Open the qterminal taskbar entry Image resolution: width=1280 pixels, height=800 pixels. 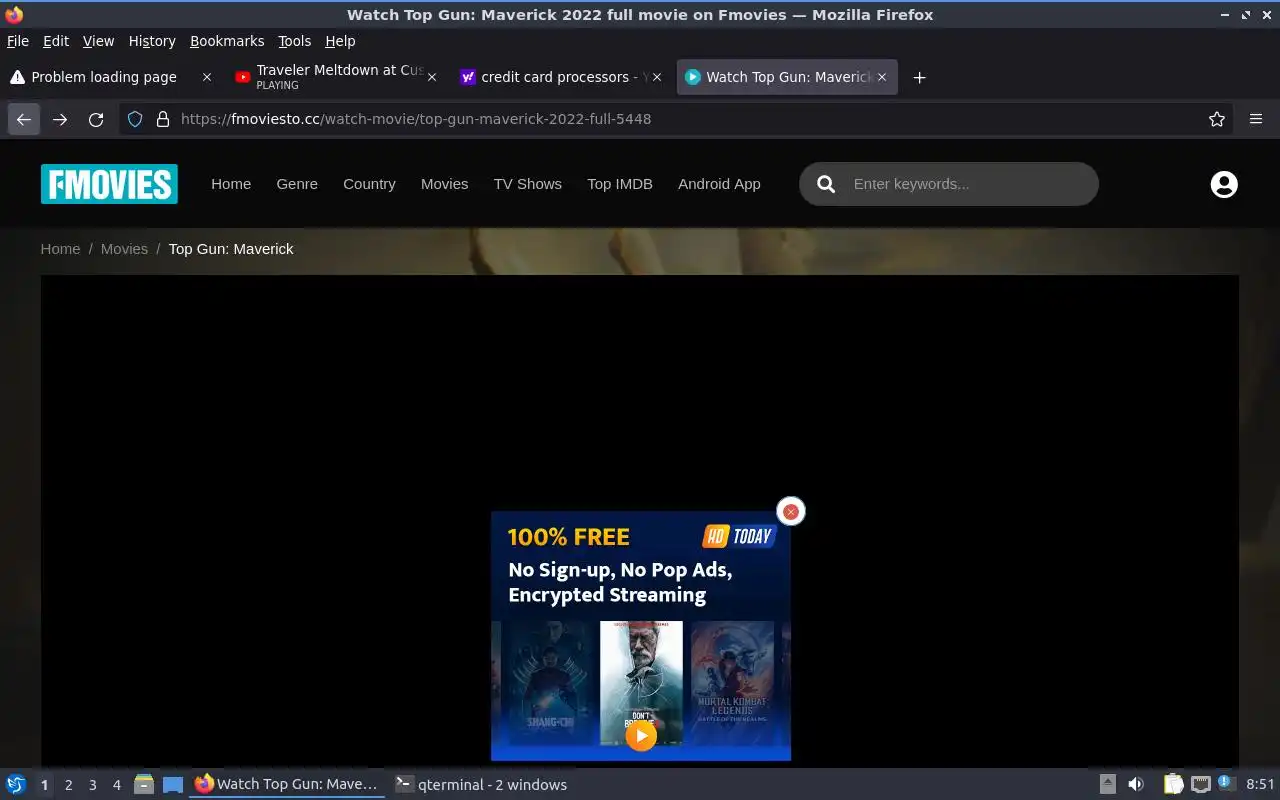pos(481,785)
